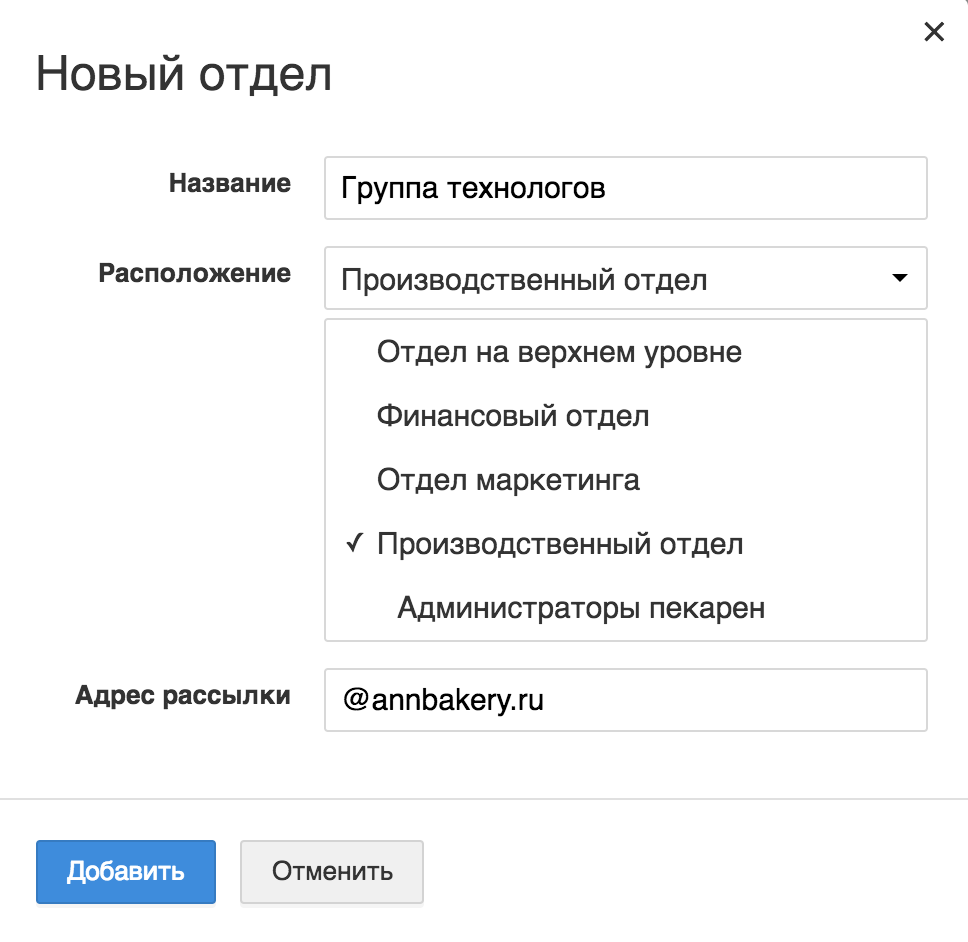Select Отдел на верхнем уровне option
The height and width of the screenshot is (942, 968).
[x=559, y=352]
